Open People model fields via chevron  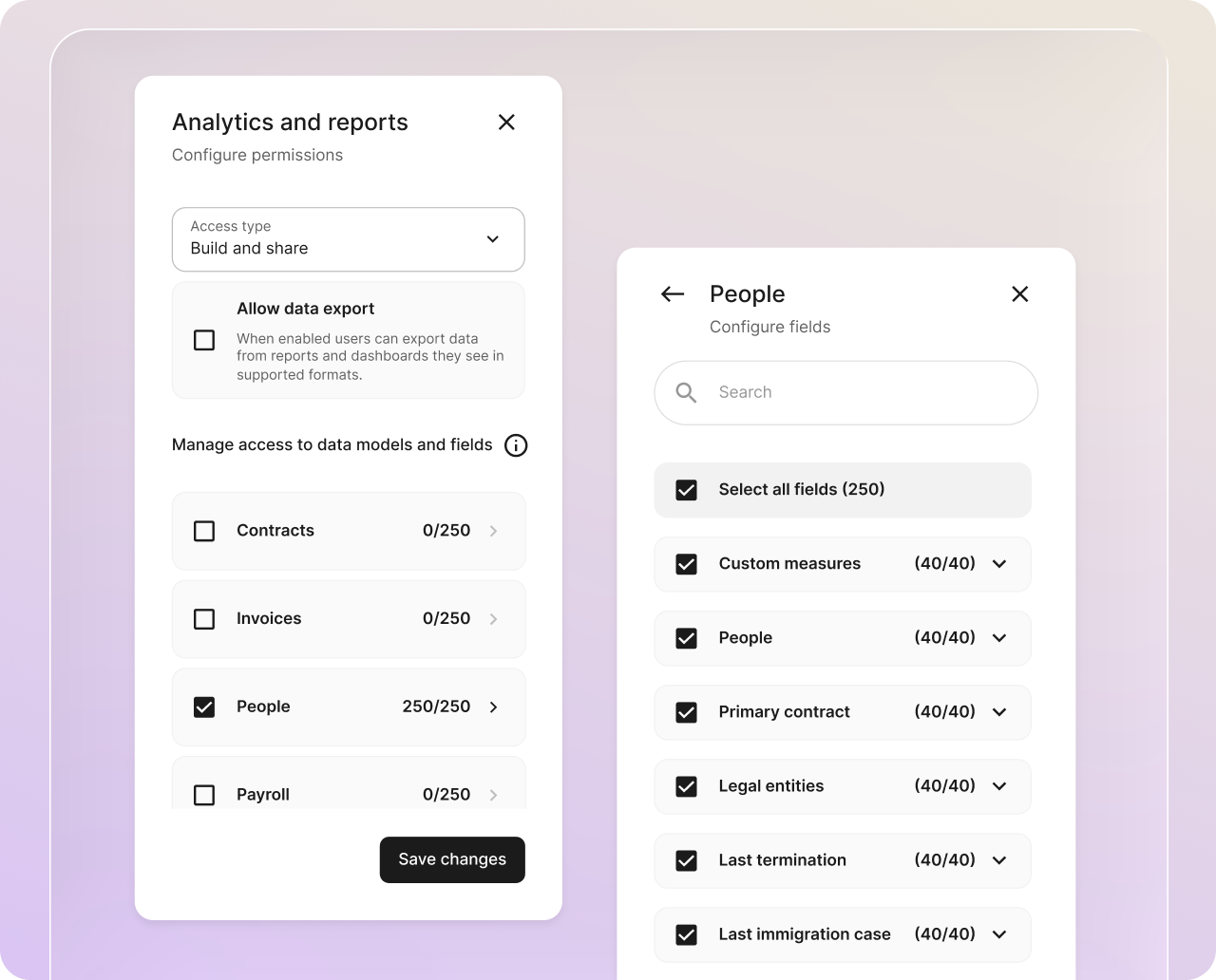click(493, 707)
